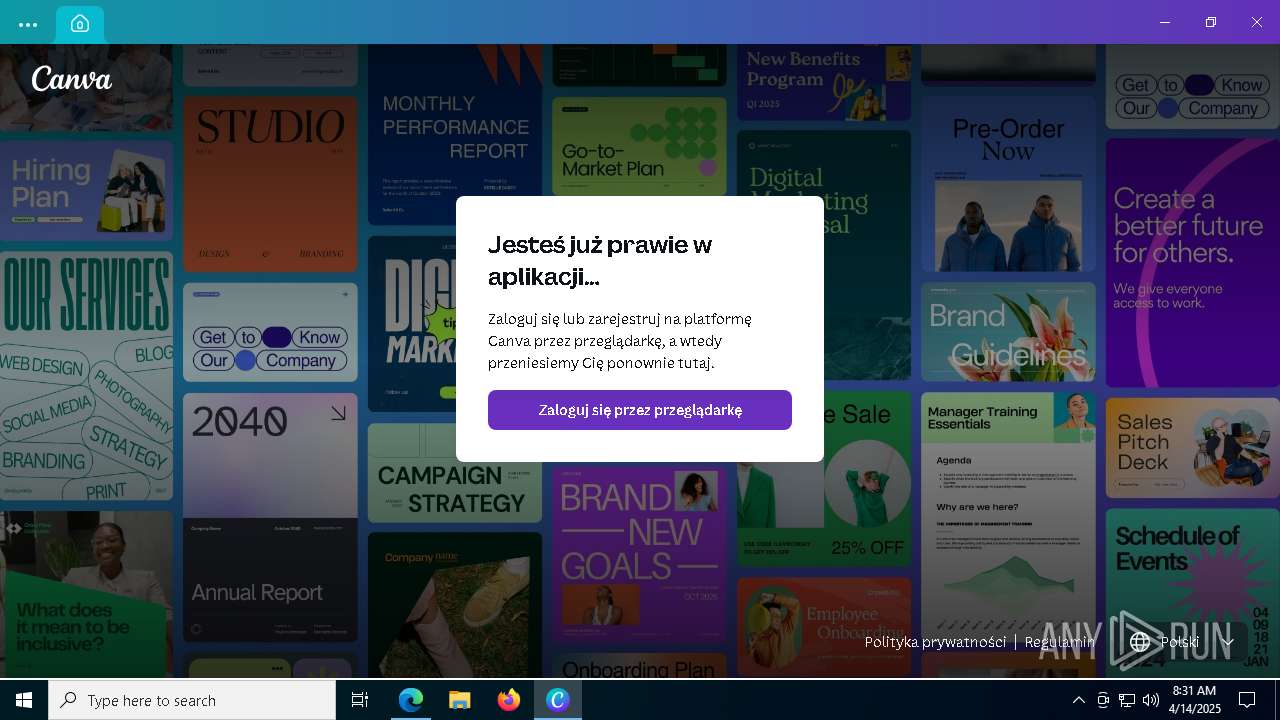Screen dimensions: 1280x720
Task: Minimize the Canva window
Action: (1165, 22)
